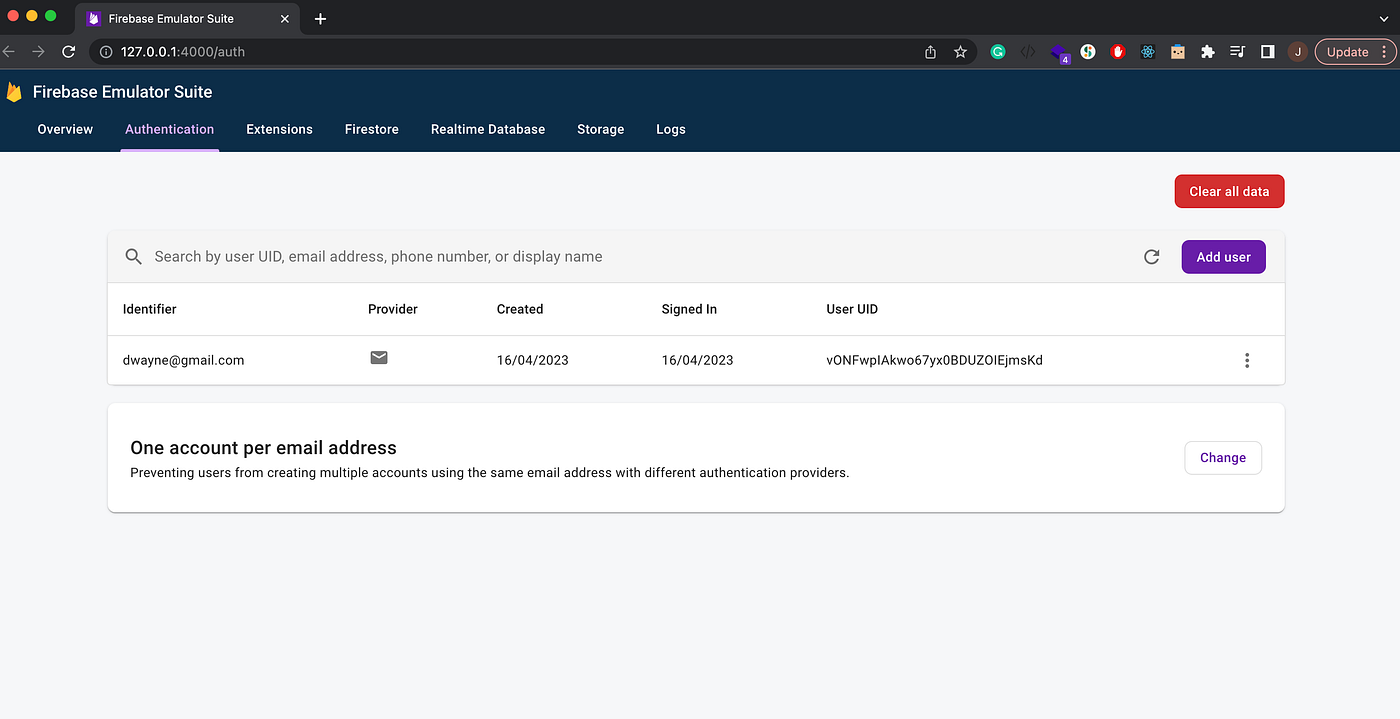Open the Extensions puzzle menu

click(1208, 52)
